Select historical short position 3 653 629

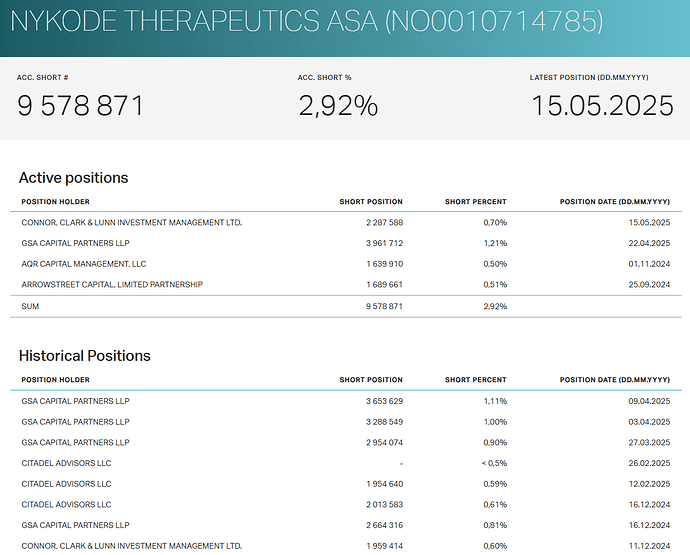pyautogui.click(x=385, y=401)
